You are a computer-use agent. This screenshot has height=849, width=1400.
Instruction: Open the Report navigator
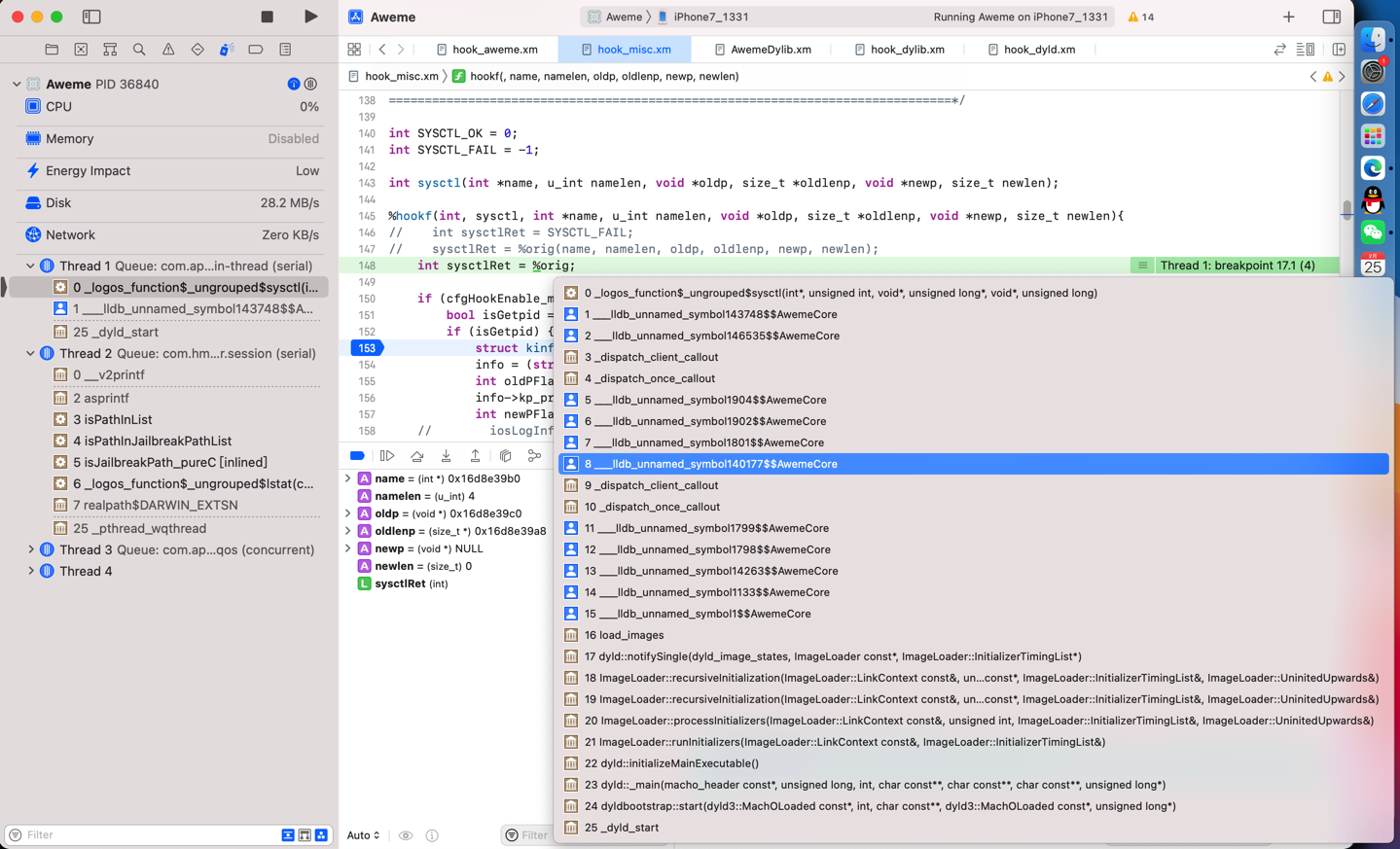click(285, 49)
